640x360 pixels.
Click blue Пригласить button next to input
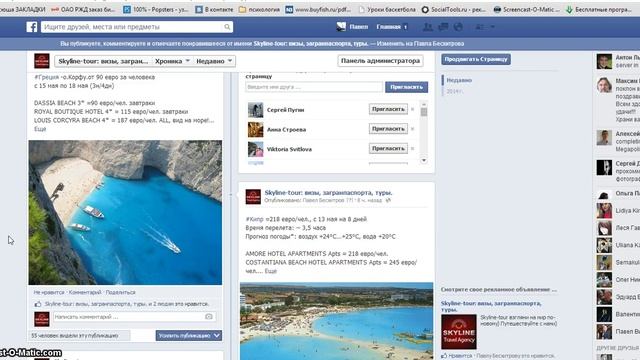tap(406, 87)
